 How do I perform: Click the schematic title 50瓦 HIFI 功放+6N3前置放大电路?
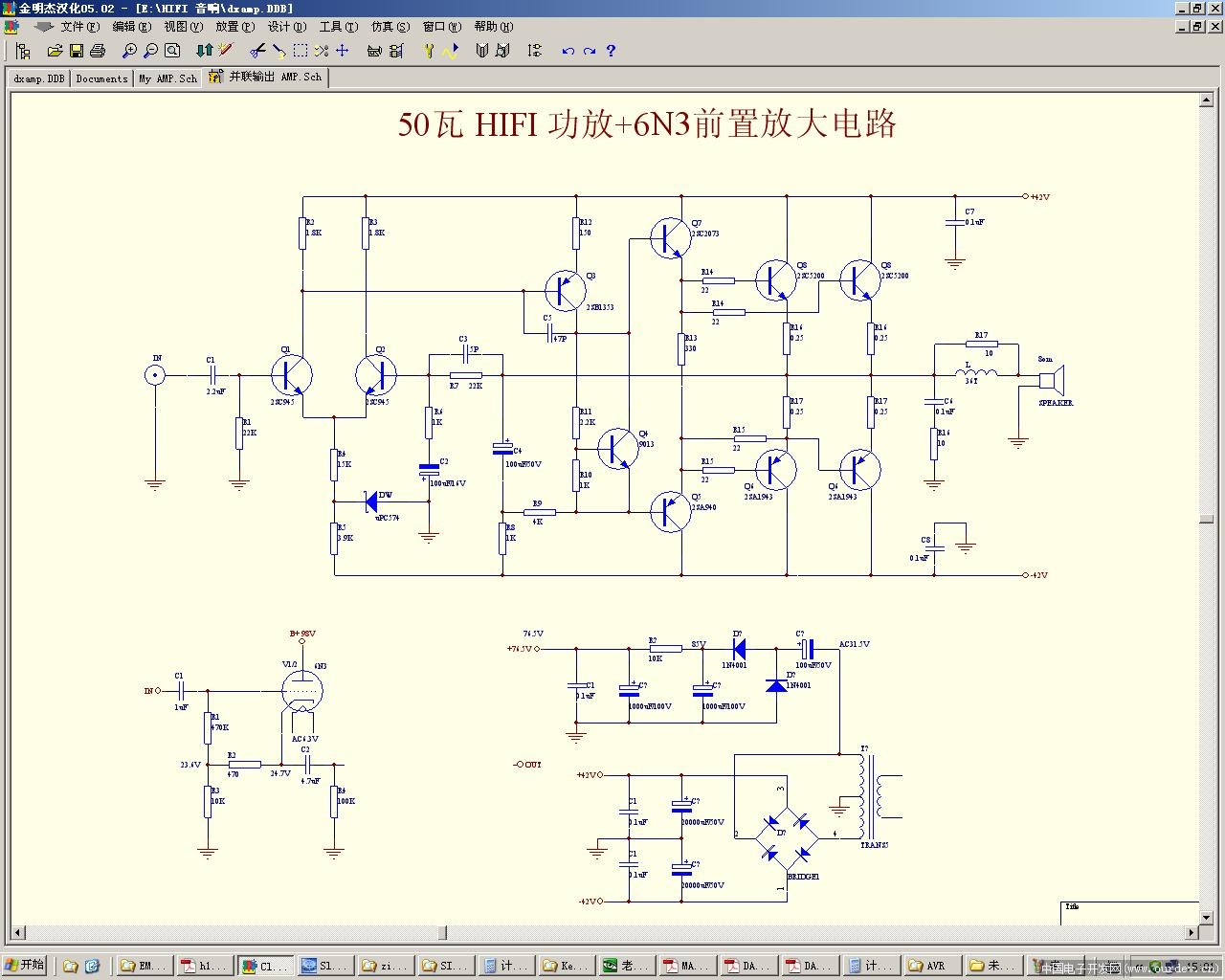647,124
